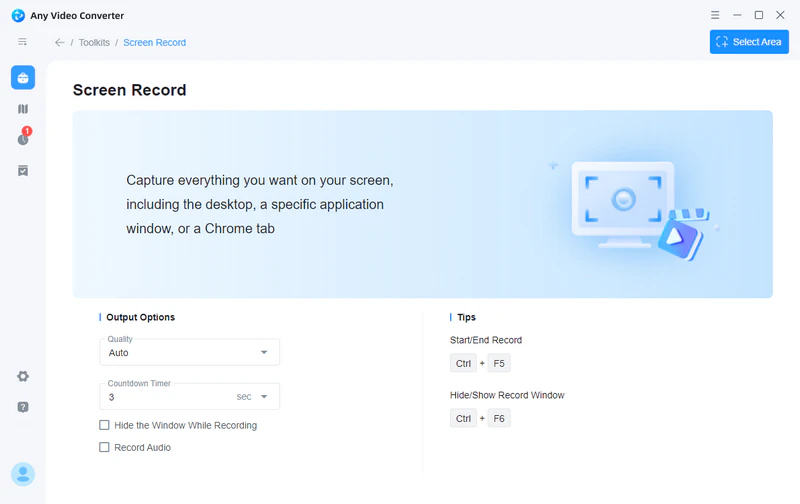Click the sidebar collapse menu icon
Screen dimensions: 800x504
click(x=23, y=42)
